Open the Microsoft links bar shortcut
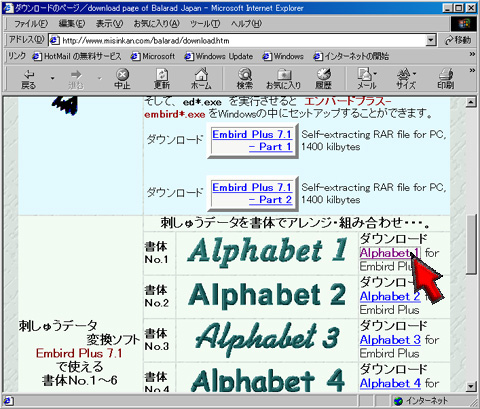 click(153, 56)
